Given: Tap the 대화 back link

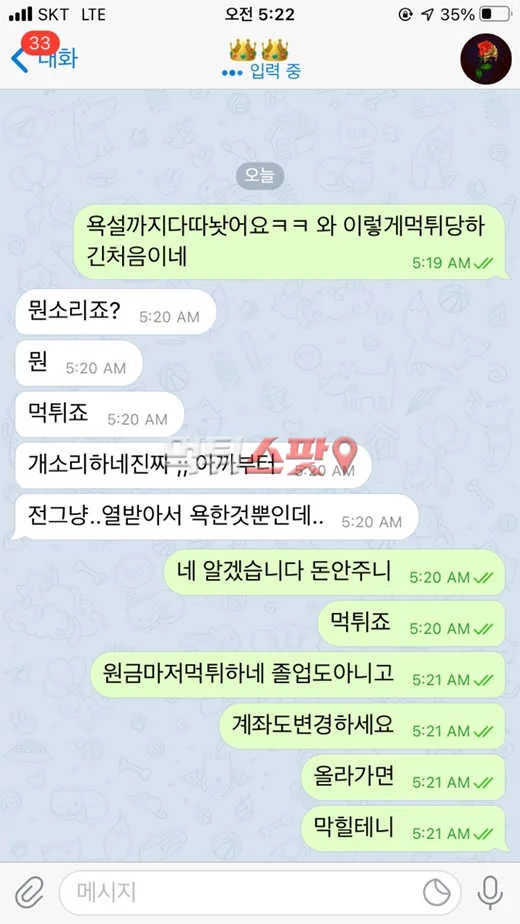Looking at the screenshot, I should [x=58, y=59].
